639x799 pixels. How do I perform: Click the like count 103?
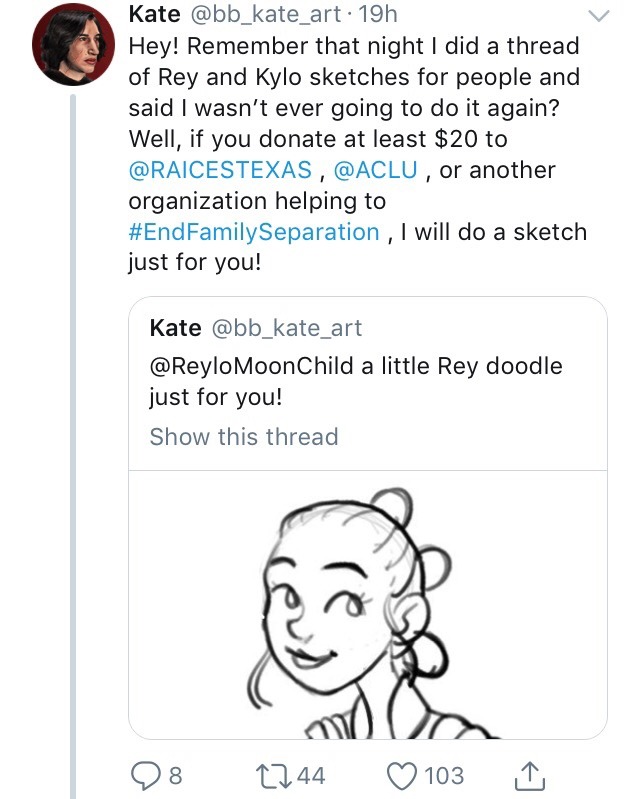(x=444, y=775)
